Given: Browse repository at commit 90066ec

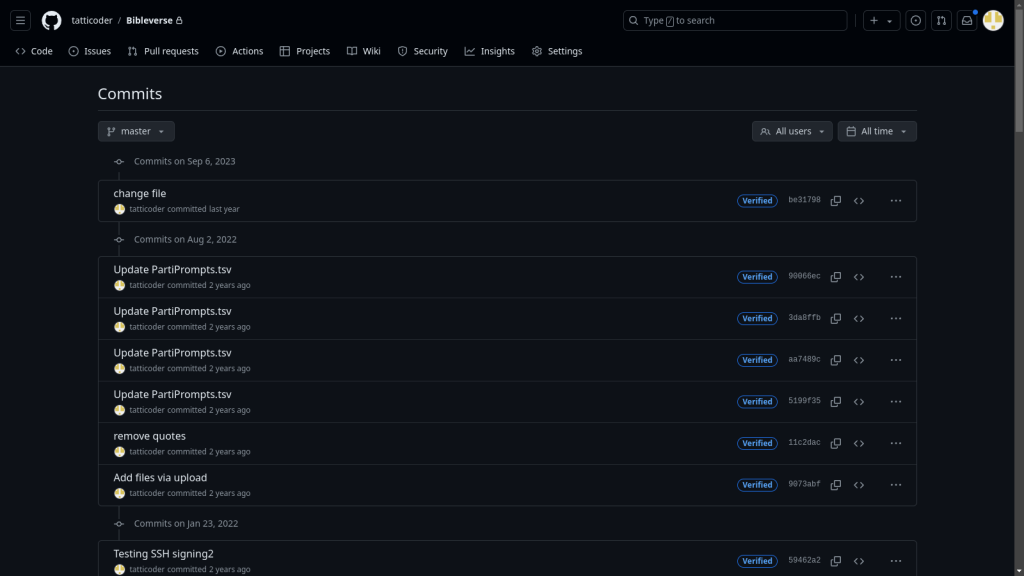Looking at the screenshot, I should click(859, 277).
